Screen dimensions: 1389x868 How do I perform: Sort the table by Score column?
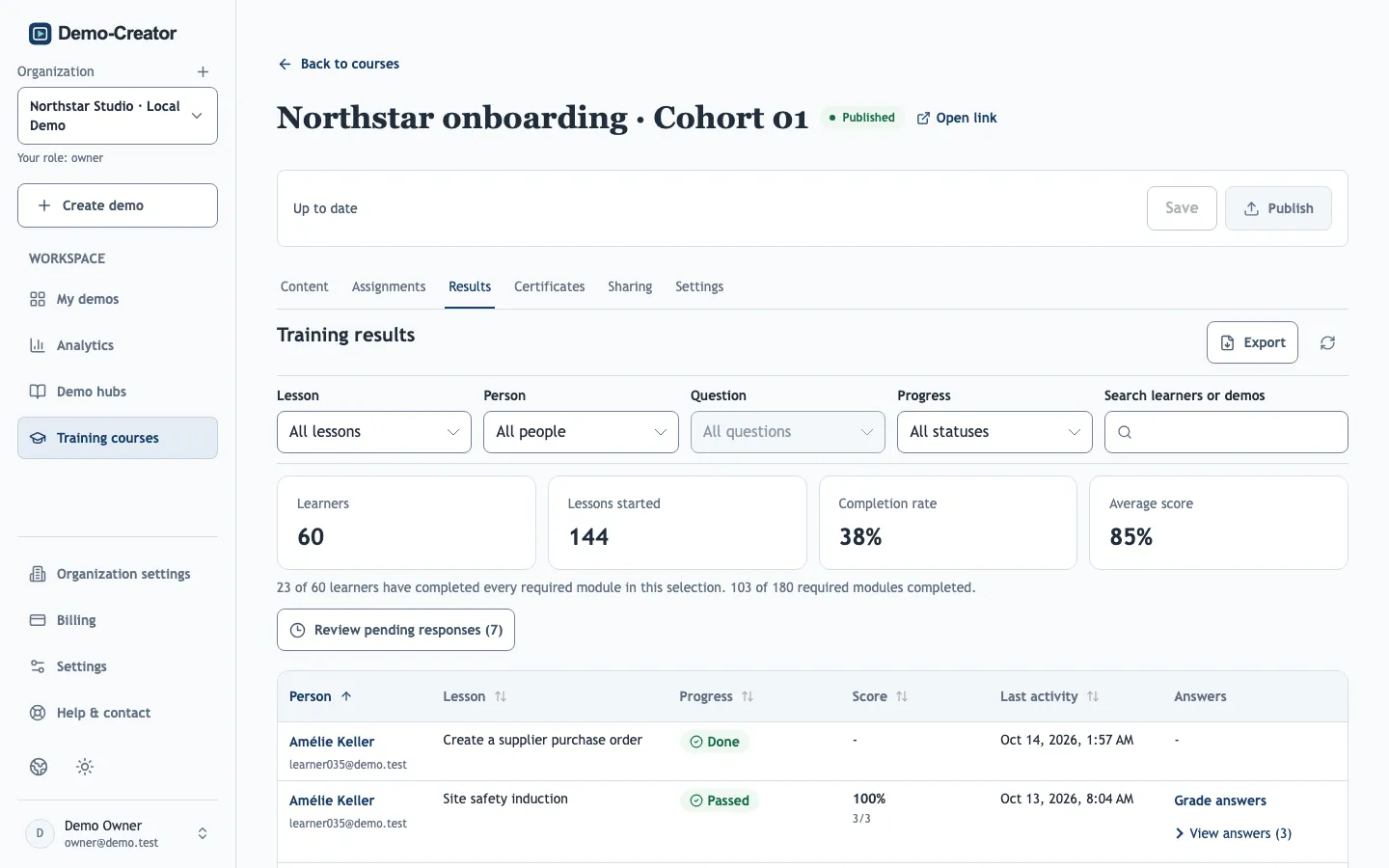click(880, 696)
